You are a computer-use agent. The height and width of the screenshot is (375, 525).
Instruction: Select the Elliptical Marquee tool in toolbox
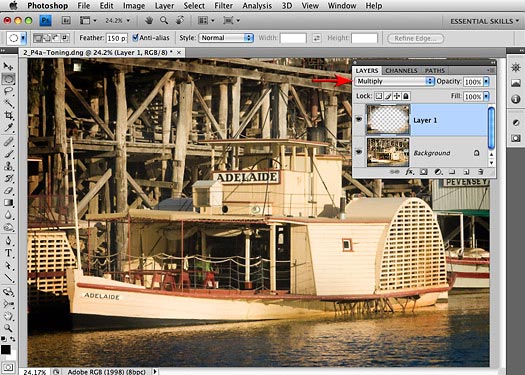point(8,79)
